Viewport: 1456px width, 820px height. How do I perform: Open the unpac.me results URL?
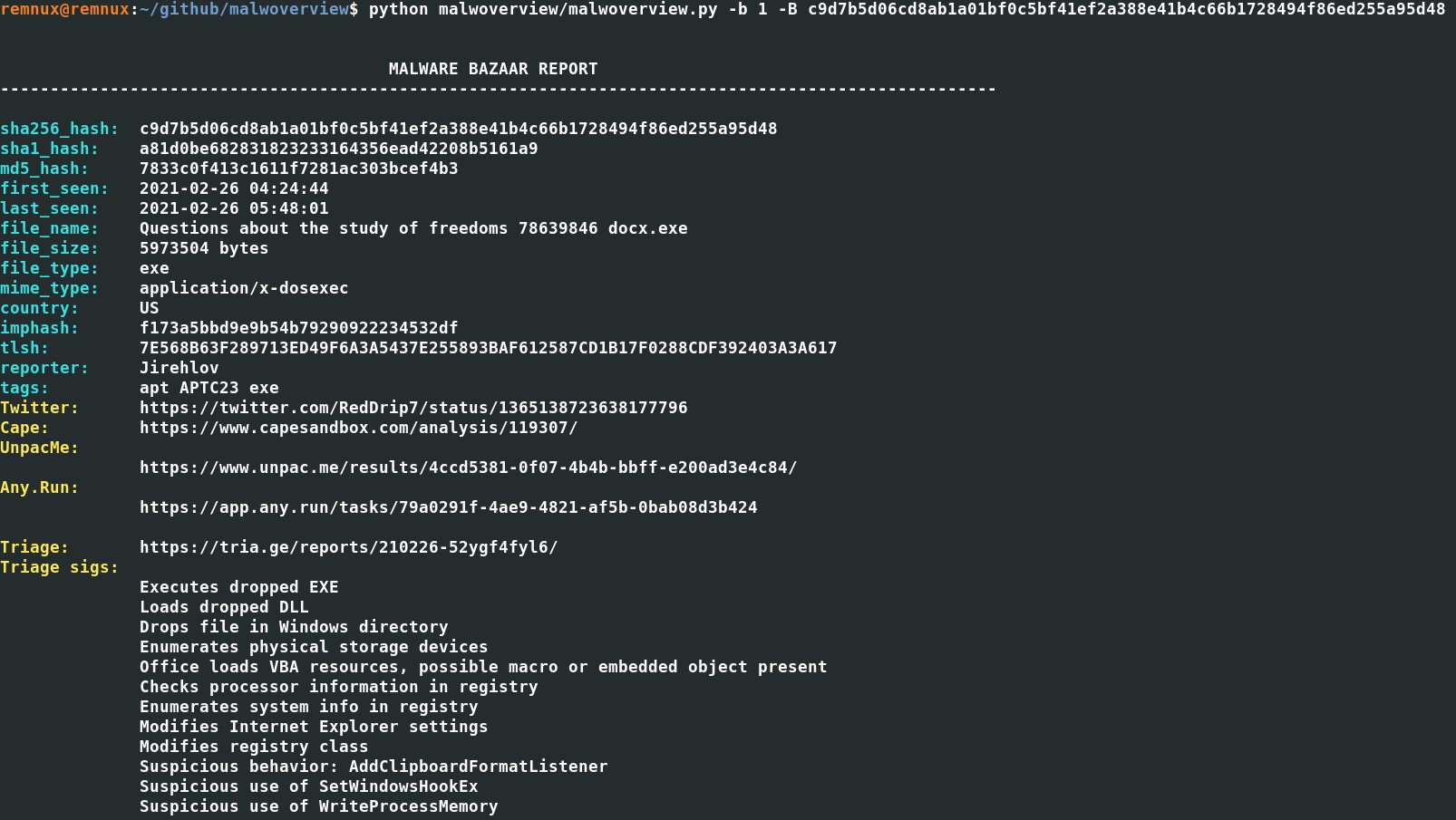click(x=468, y=468)
